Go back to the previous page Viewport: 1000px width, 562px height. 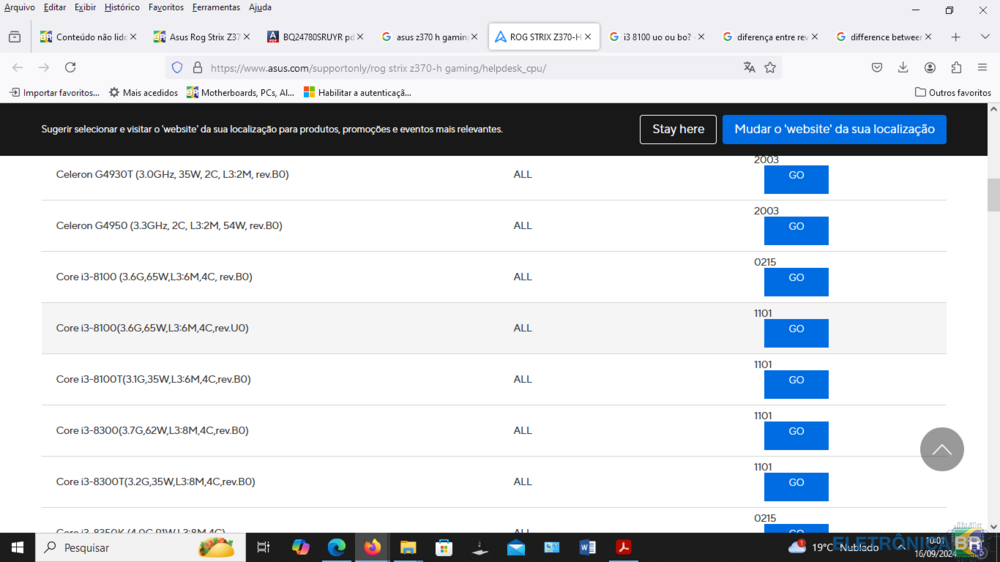tap(17, 68)
